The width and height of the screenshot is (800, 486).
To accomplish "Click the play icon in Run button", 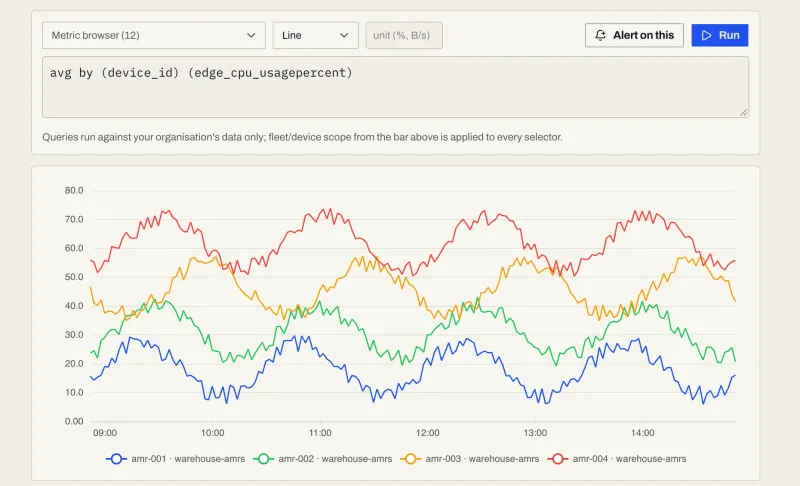I will pos(707,35).
